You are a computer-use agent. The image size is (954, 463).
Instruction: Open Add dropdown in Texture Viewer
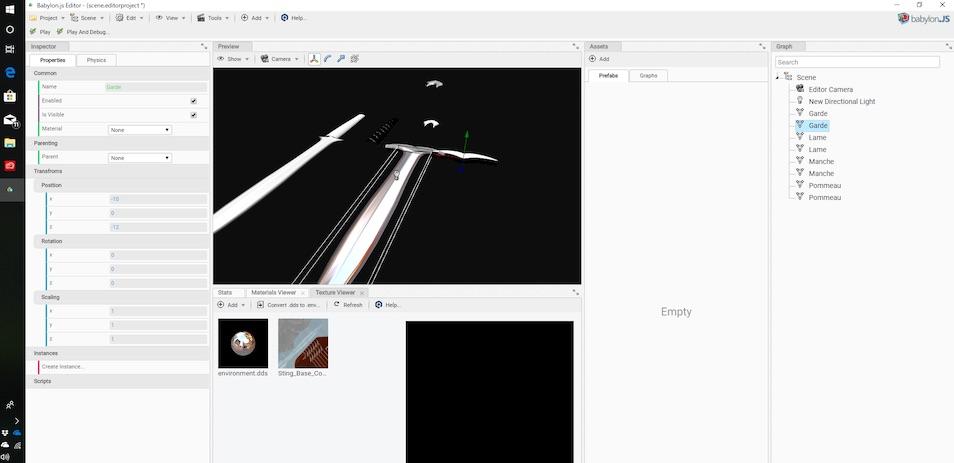pyautogui.click(x=231, y=305)
